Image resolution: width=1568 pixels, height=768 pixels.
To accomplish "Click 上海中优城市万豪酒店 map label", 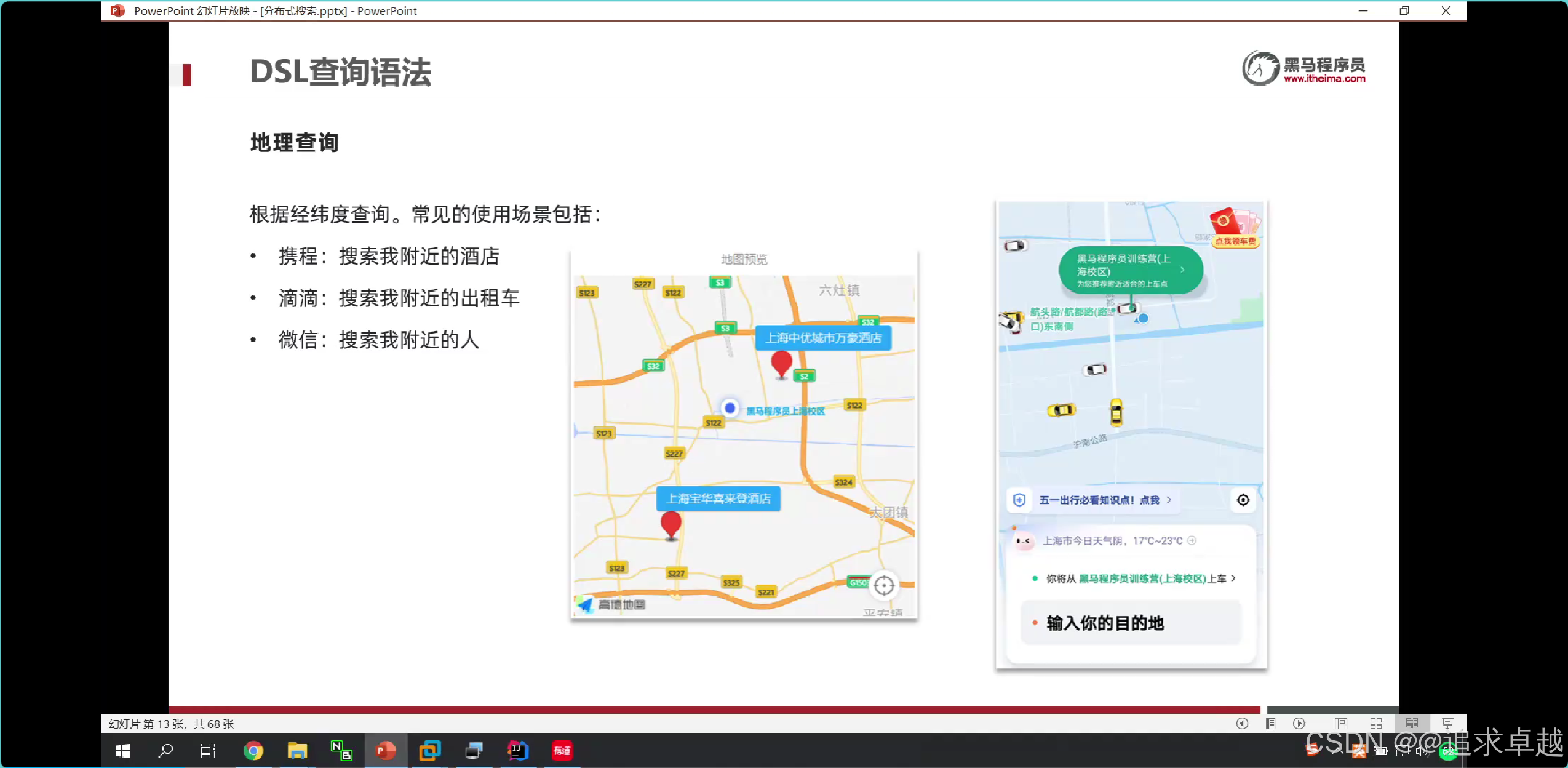I will tap(823, 338).
